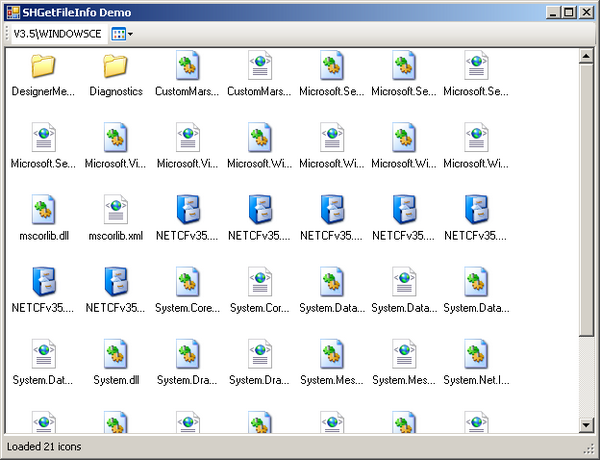Viewport: 600px width, 460px height.
Task: Select the mscorlib.dll file
Action: point(44,219)
